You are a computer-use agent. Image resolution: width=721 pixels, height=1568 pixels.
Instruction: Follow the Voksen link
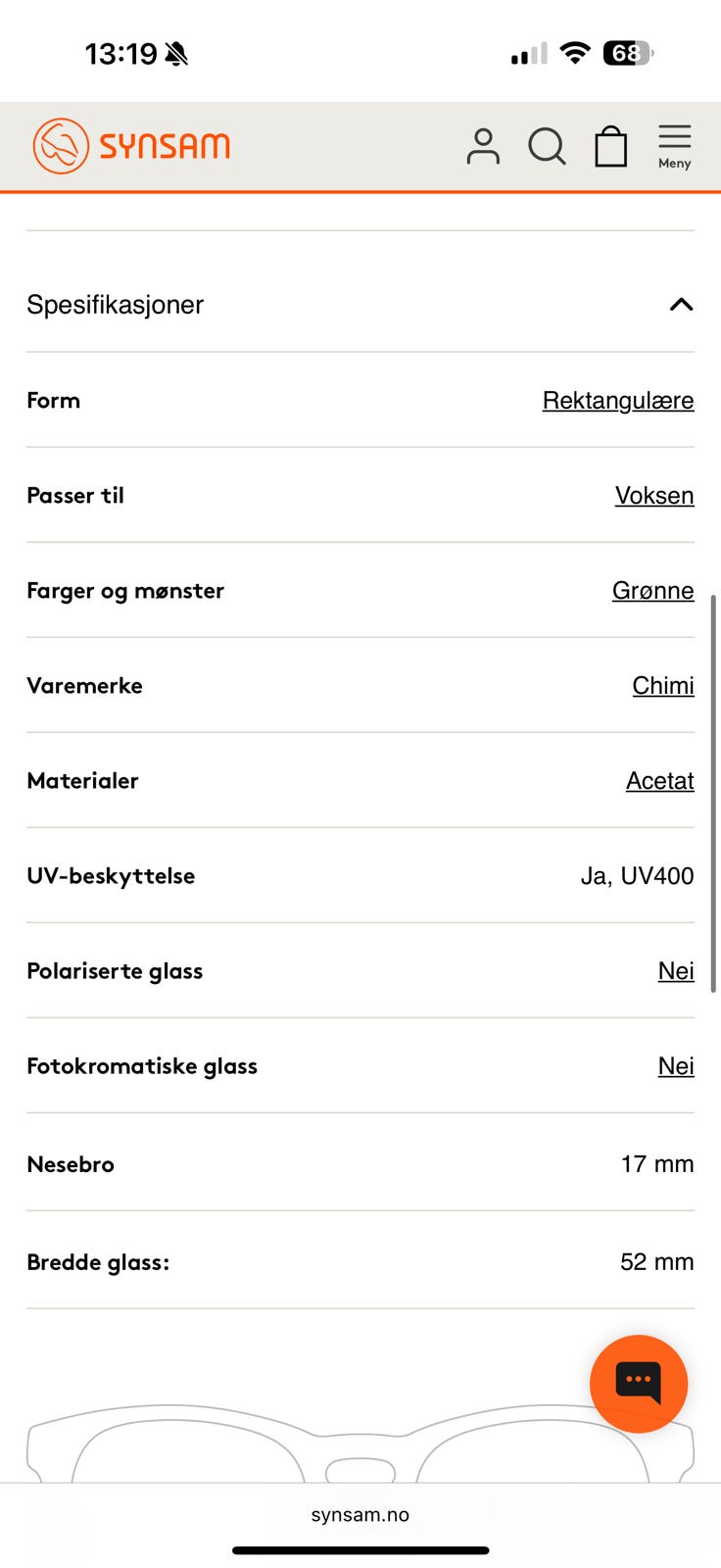coord(654,495)
